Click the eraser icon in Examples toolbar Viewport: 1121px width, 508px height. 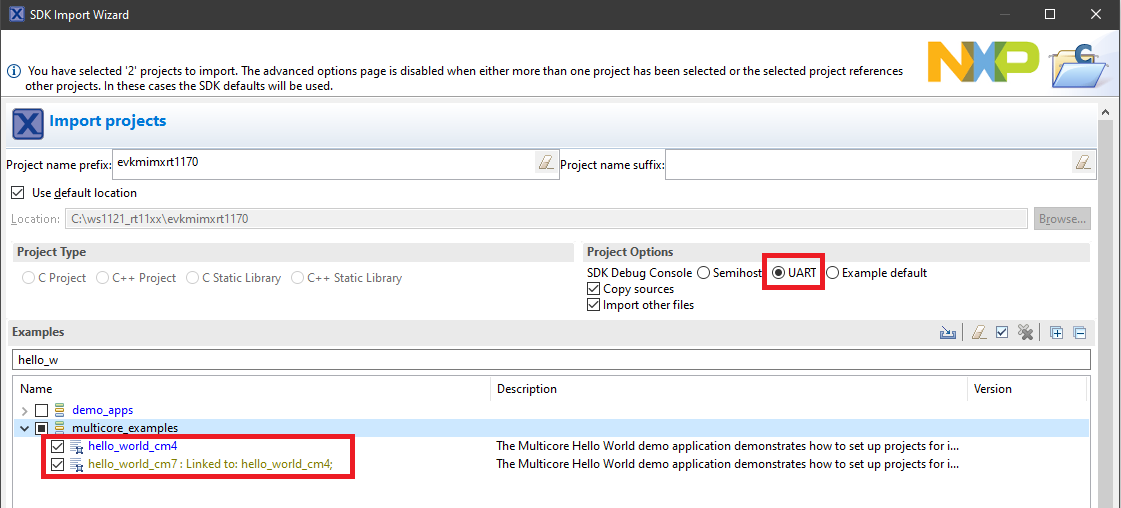(980, 333)
